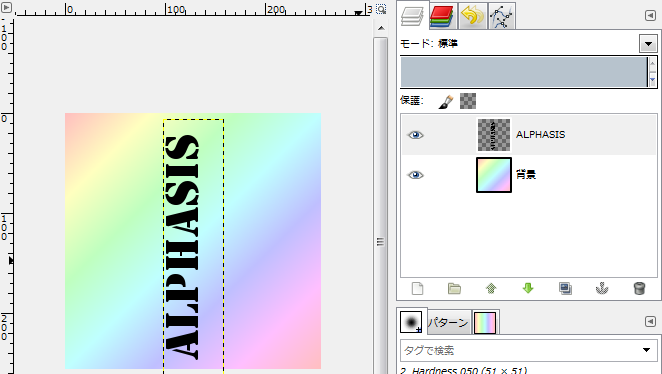Click the ALPHASIS text on the canvas
This screenshot has height=374, width=662.
[x=181, y=247]
